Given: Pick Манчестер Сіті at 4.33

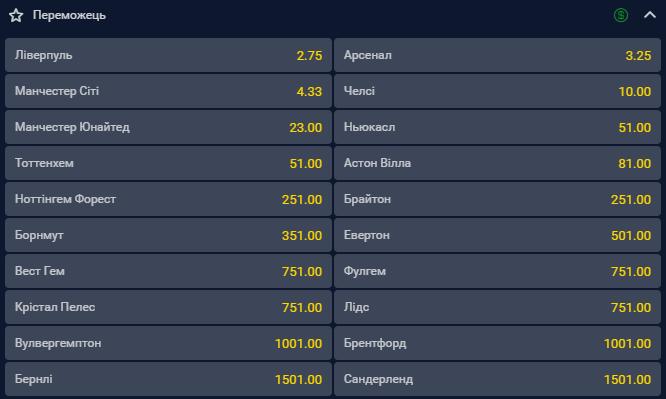Looking at the screenshot, I should [x=168, y=91].
